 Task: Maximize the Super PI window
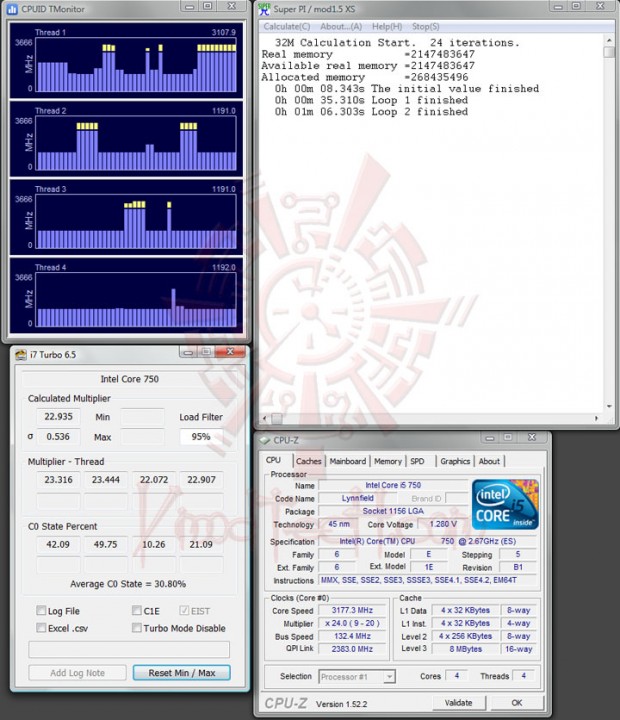[576, 6]
